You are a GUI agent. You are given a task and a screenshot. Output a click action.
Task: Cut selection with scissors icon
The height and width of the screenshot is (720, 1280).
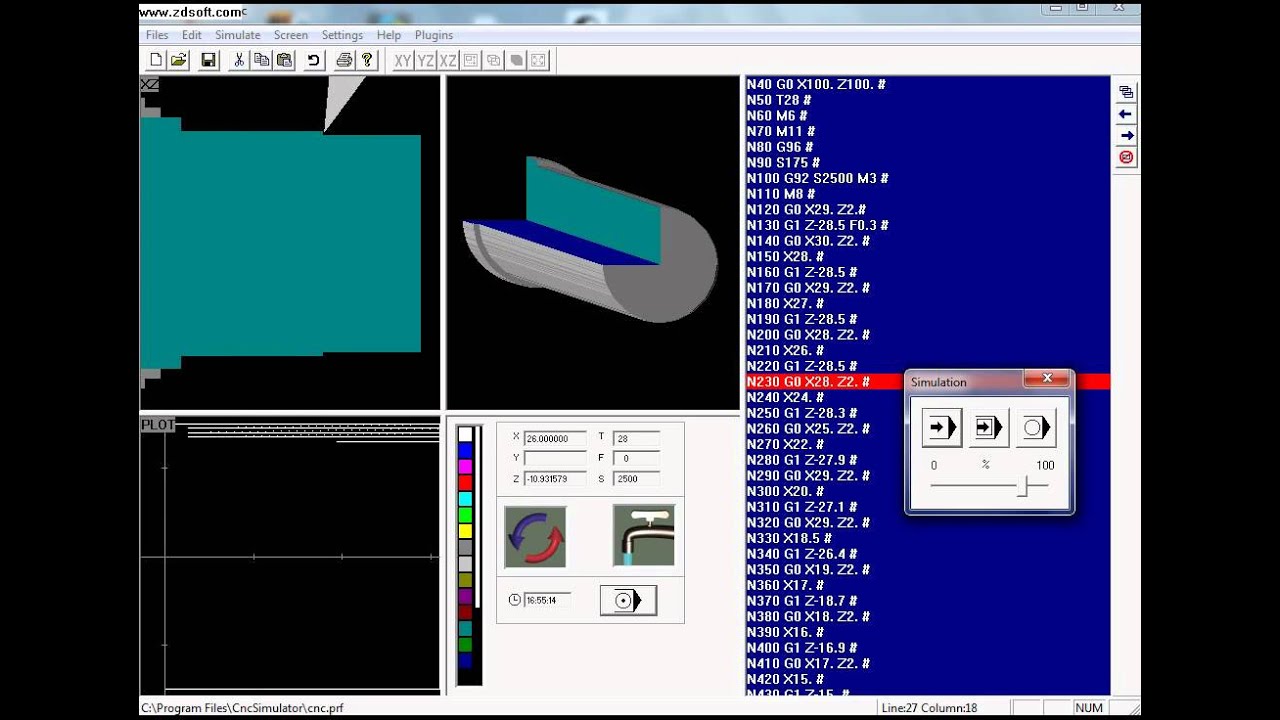tap(239, 60)
